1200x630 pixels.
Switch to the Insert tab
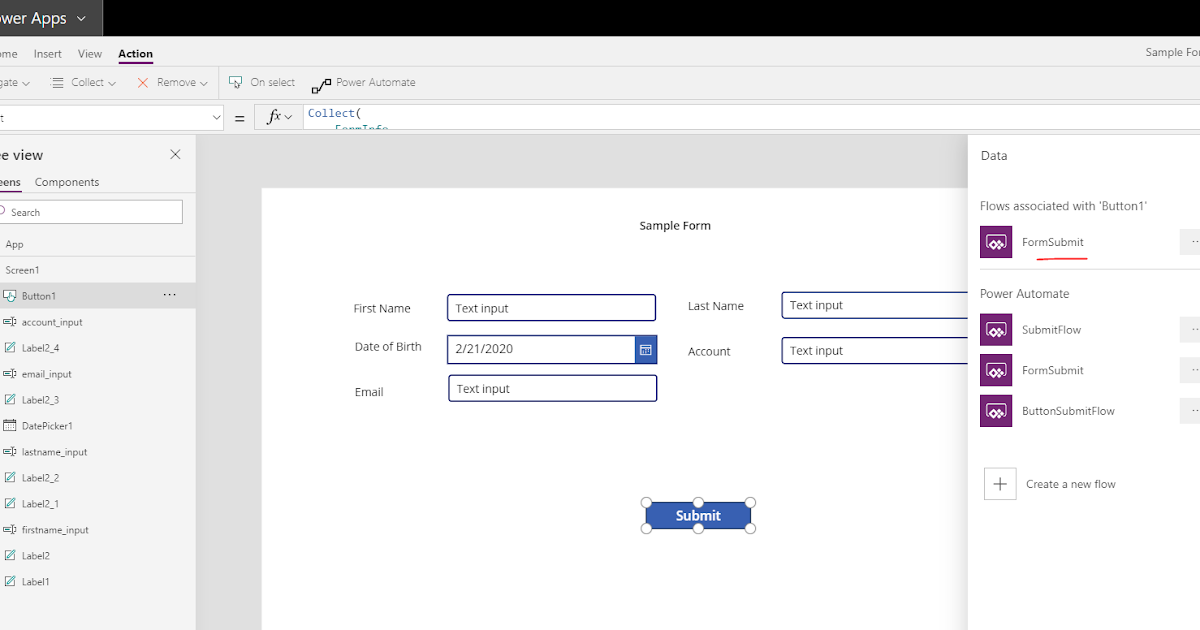click(x=47, y=53)
